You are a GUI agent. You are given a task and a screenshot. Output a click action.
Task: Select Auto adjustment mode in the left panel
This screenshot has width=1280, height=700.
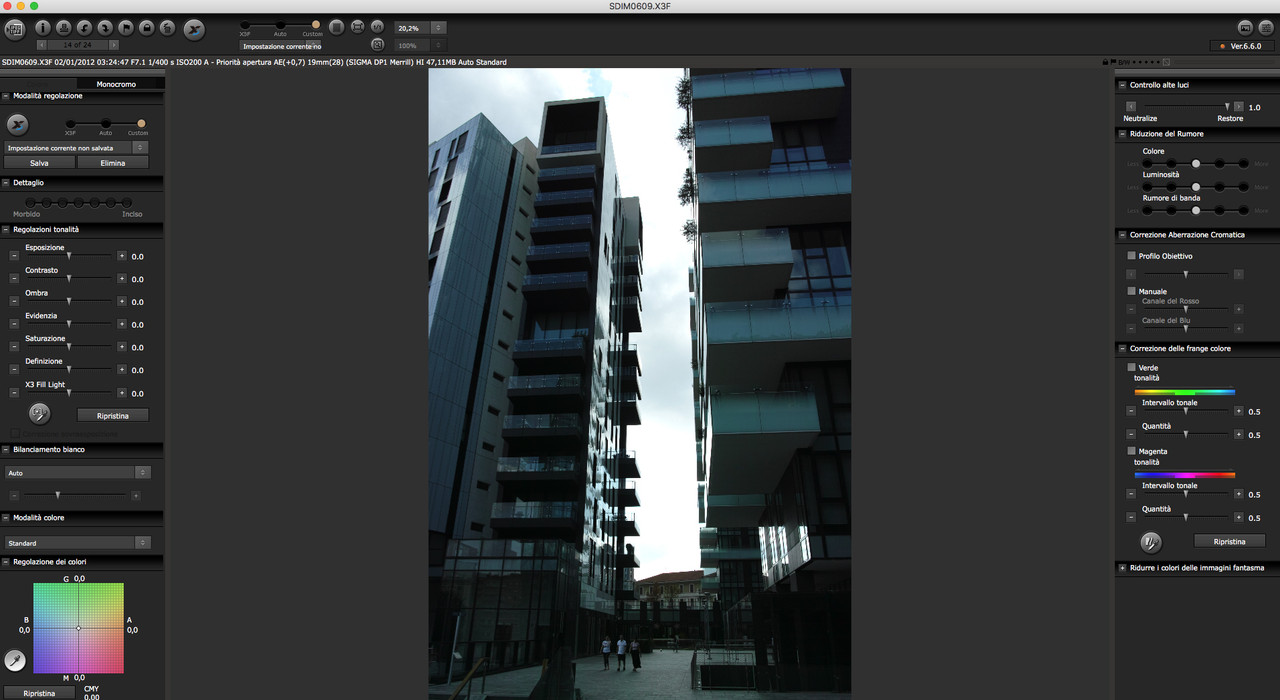(105, 124)
